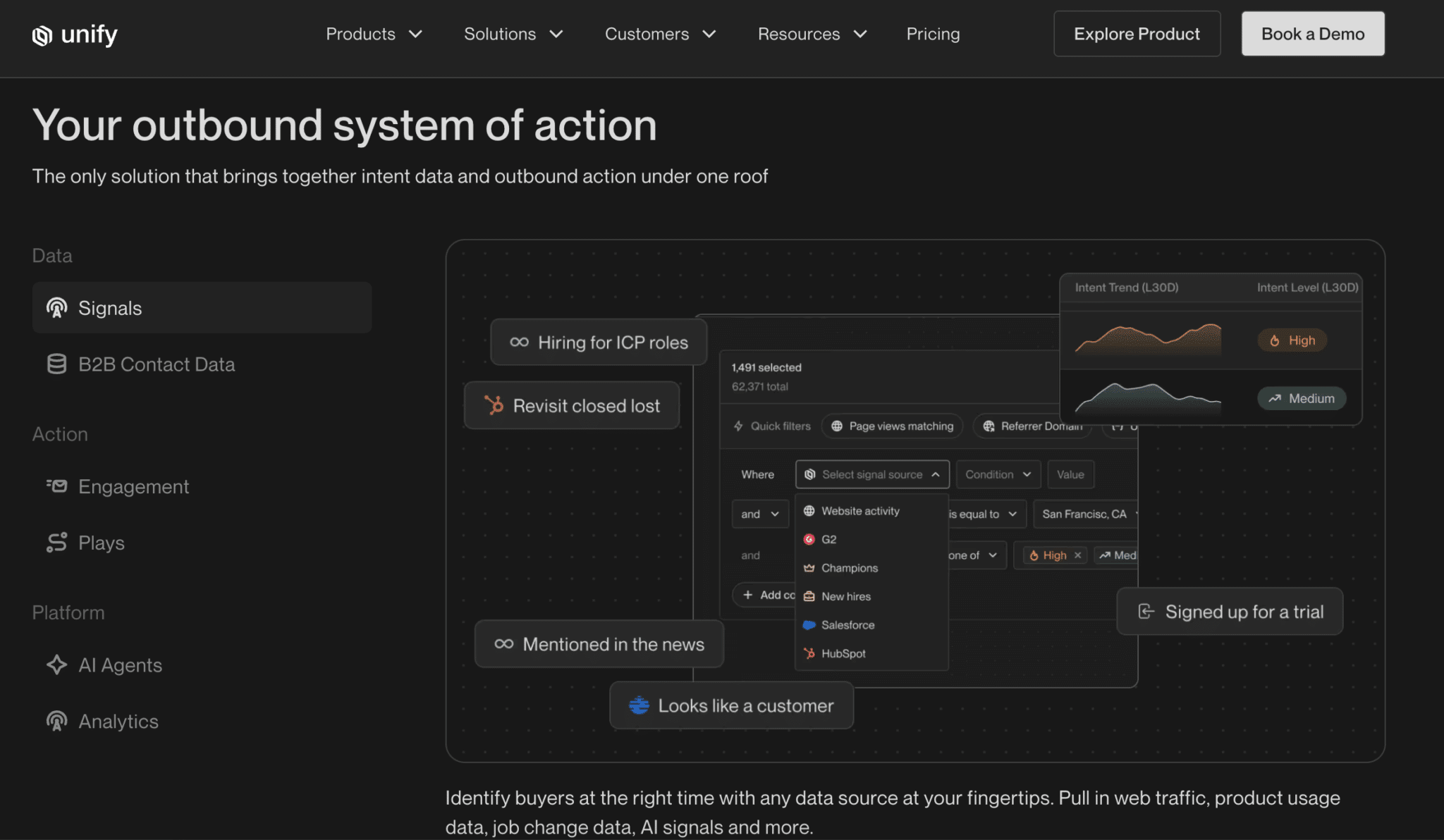
Task: Click the Explore Product button
Action: tap(1137, 34)
